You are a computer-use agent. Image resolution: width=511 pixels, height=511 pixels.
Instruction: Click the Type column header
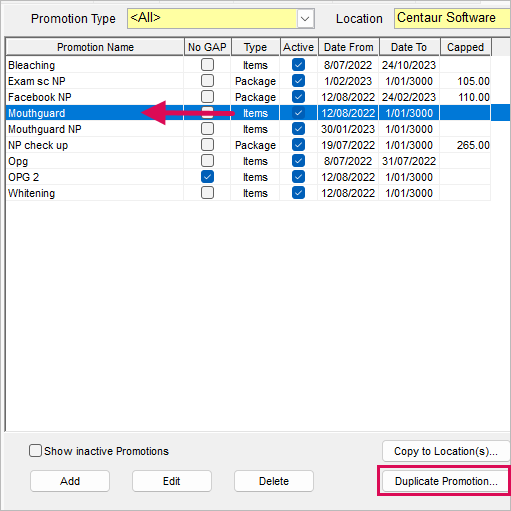click(255, 47)
